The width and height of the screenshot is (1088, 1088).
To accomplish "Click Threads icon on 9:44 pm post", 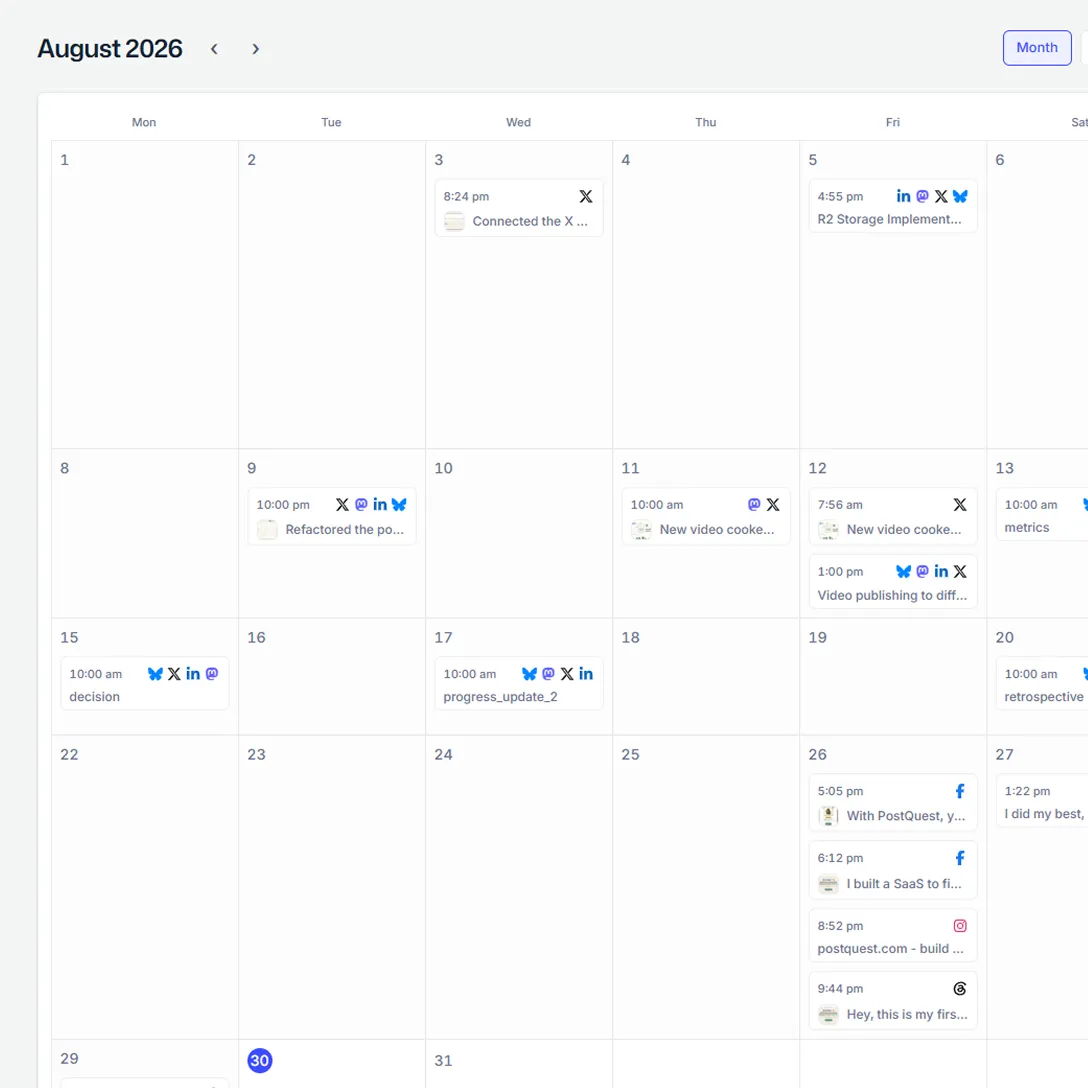I will point(960,989).
